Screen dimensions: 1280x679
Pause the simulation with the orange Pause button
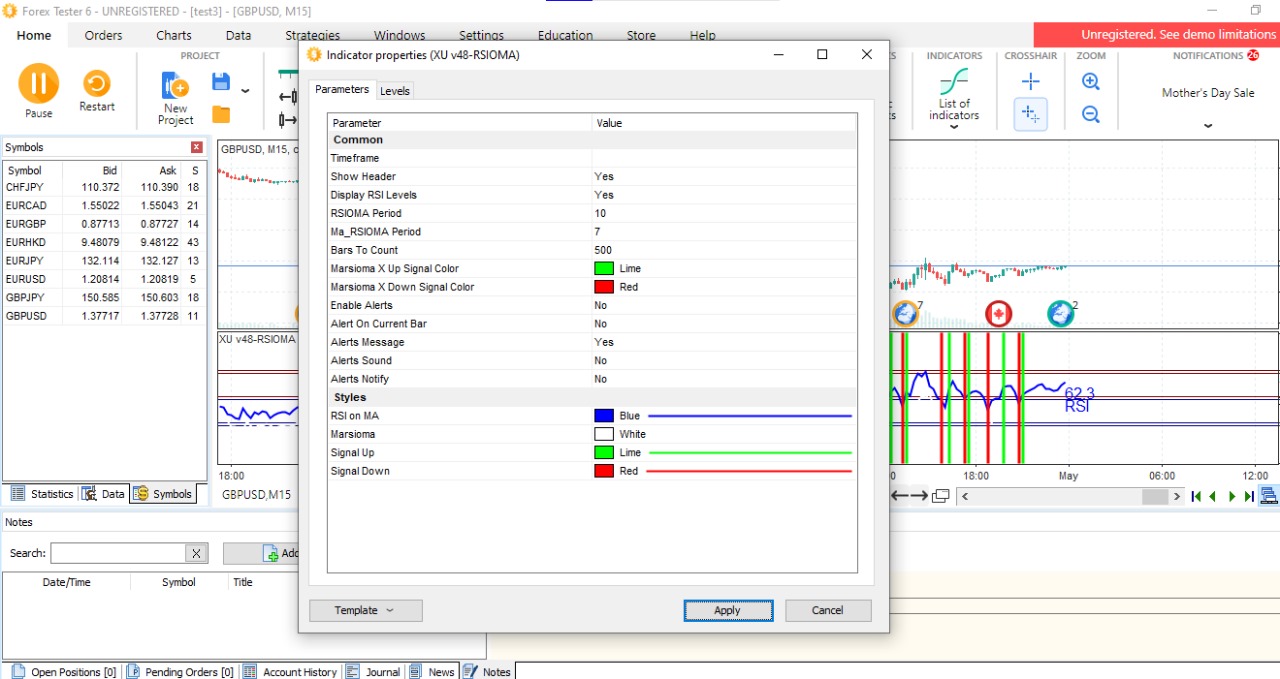pyautogui.click(x=38, y=84)
